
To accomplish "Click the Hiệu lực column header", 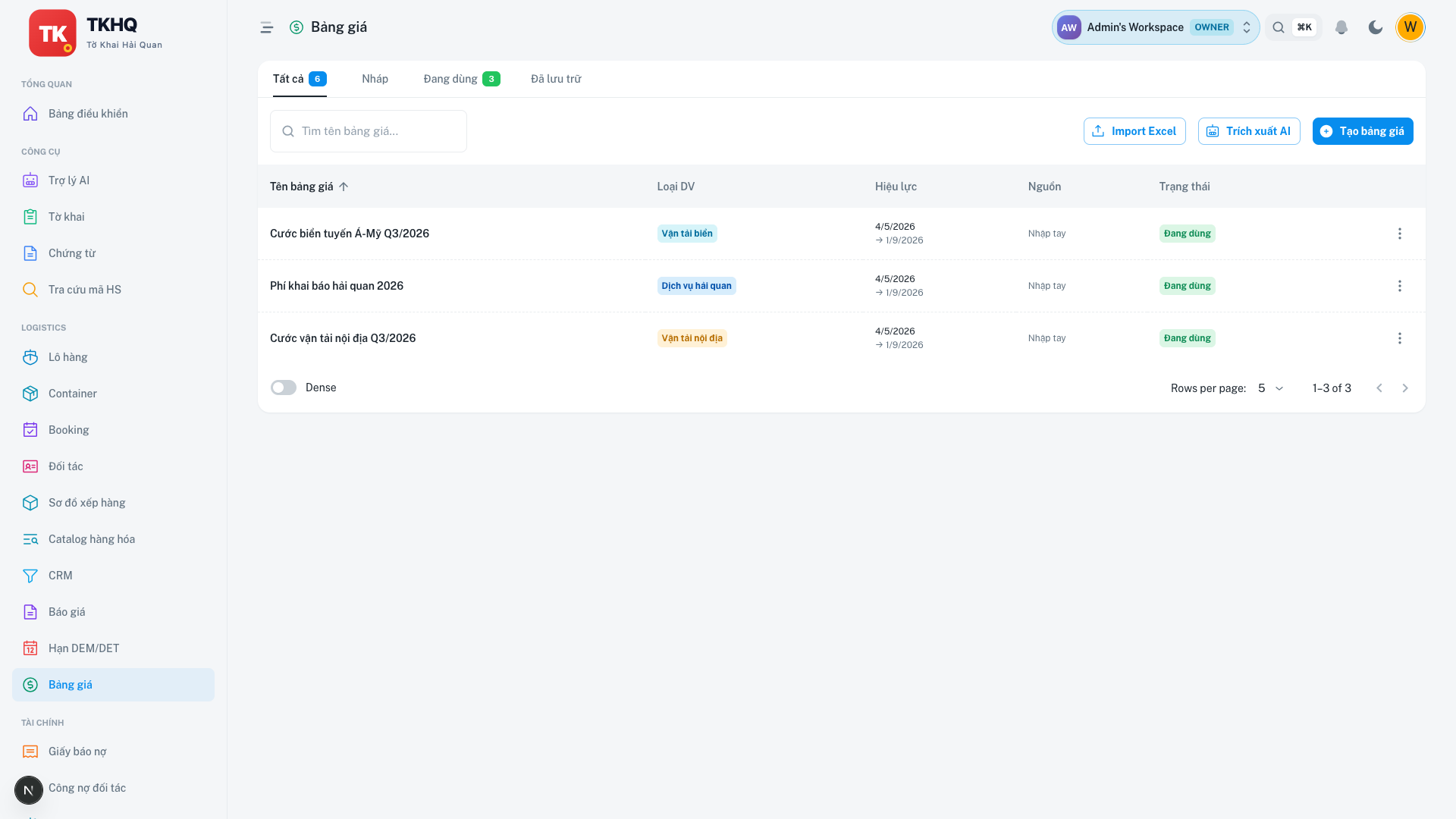I will pyautogui.click(x=896, y=187).
